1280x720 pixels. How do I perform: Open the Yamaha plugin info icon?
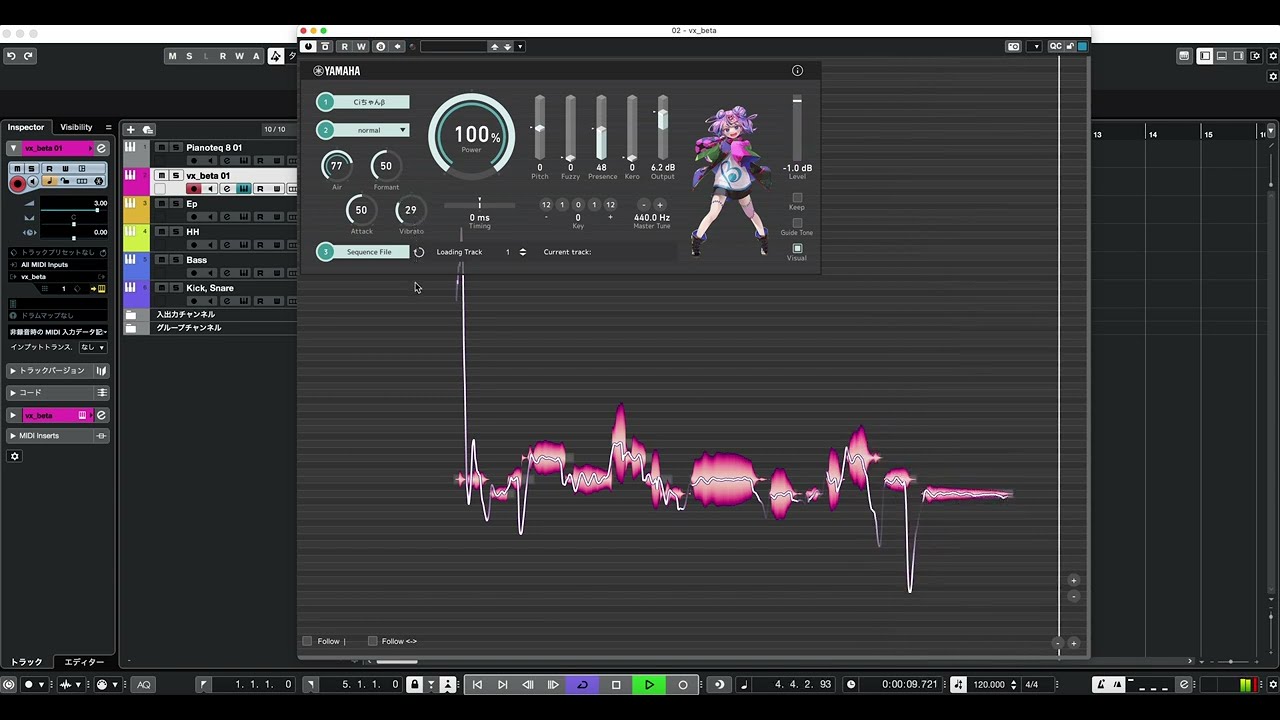797,71
